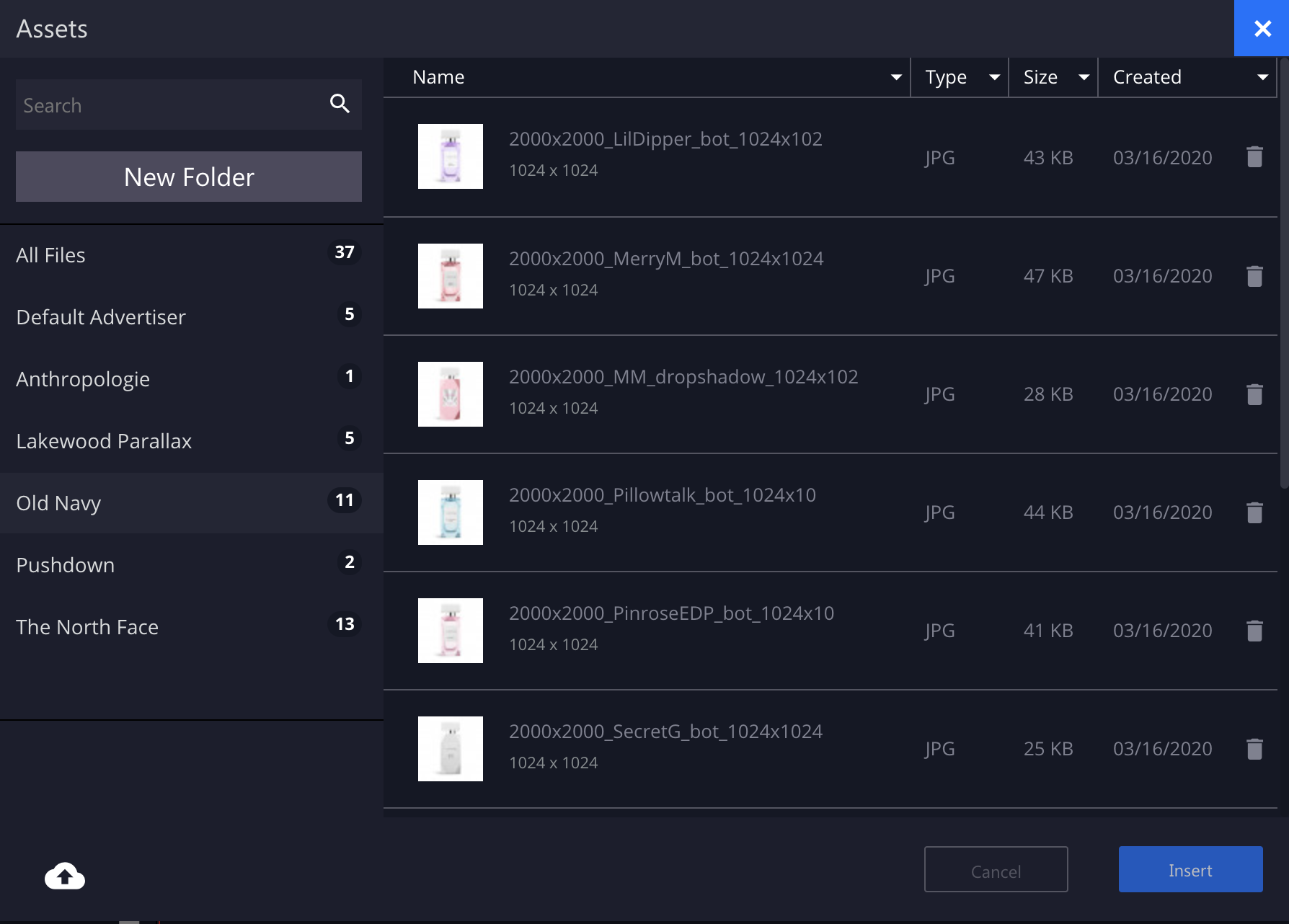The height and width of the screenshot is (924, 1289).
Task: Click the file list vertical scrollbar
Action: [1283, 274]
